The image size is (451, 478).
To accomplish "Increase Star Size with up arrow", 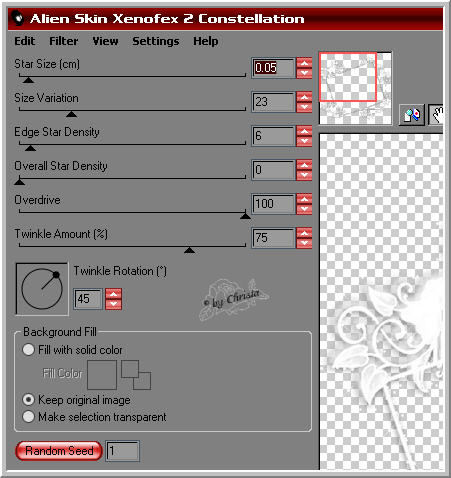I will pyautogui.click(x=304, y=63).
